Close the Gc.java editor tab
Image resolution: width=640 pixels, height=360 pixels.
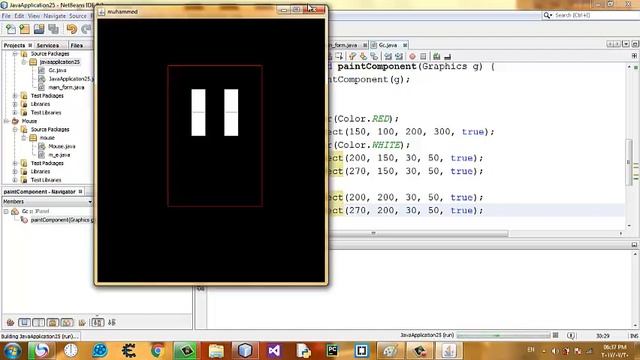[405, 45]
